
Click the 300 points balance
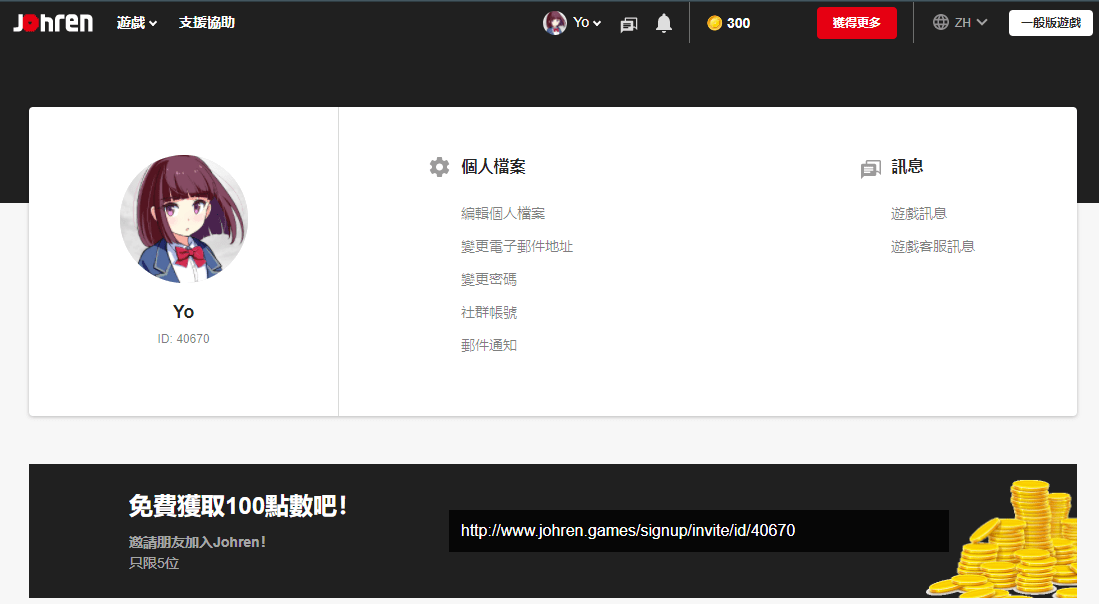coord(738,23)
